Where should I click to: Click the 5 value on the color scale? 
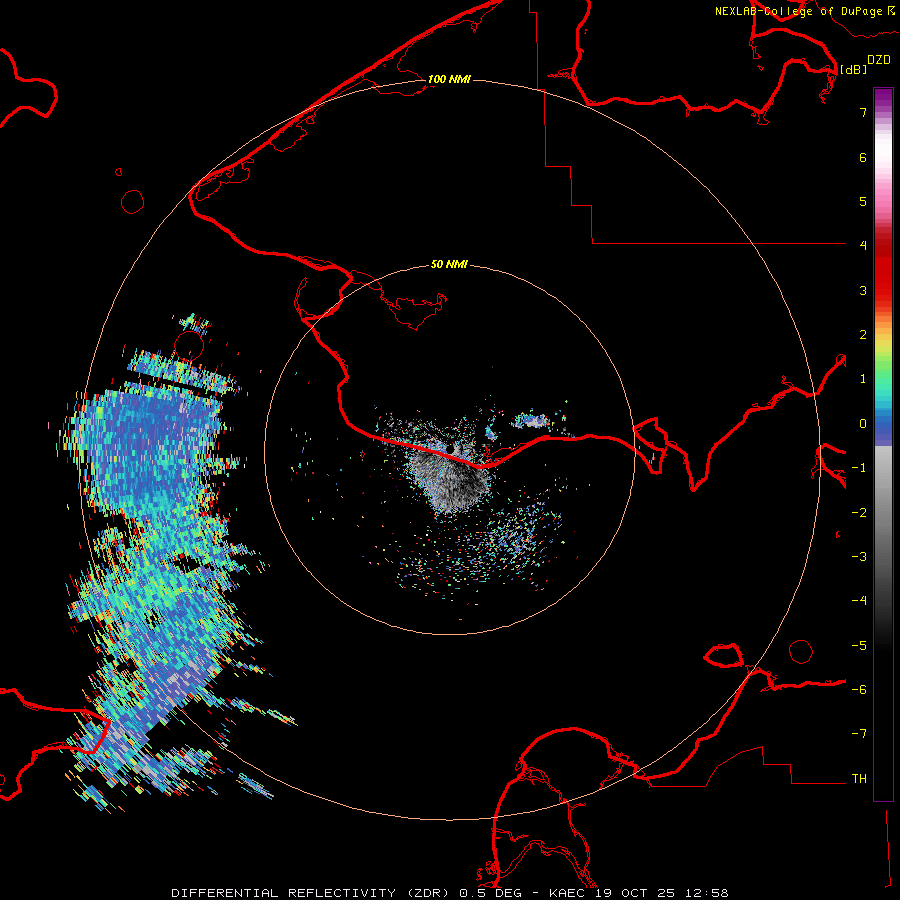[863, 201]
